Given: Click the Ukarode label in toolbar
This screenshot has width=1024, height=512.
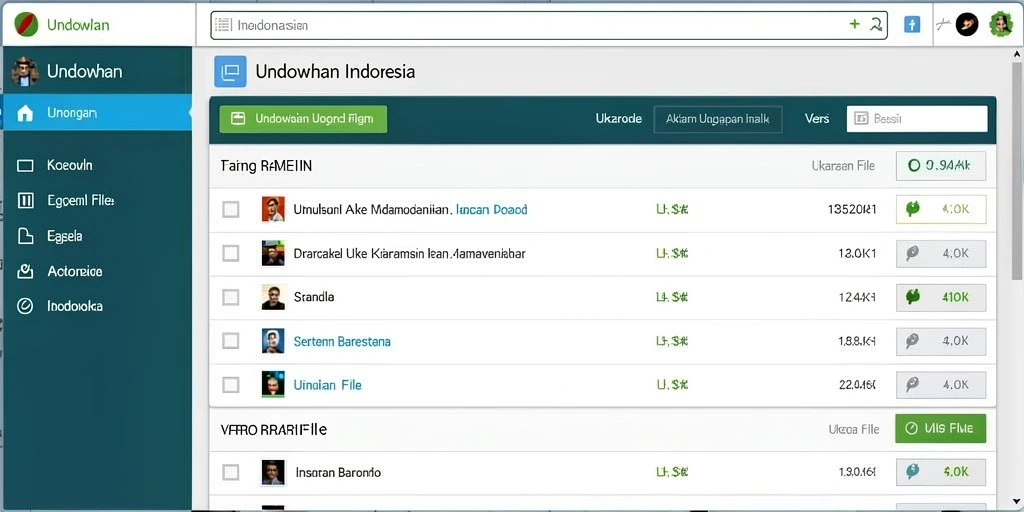Looking at the screenshot, I should coord(618,119).
